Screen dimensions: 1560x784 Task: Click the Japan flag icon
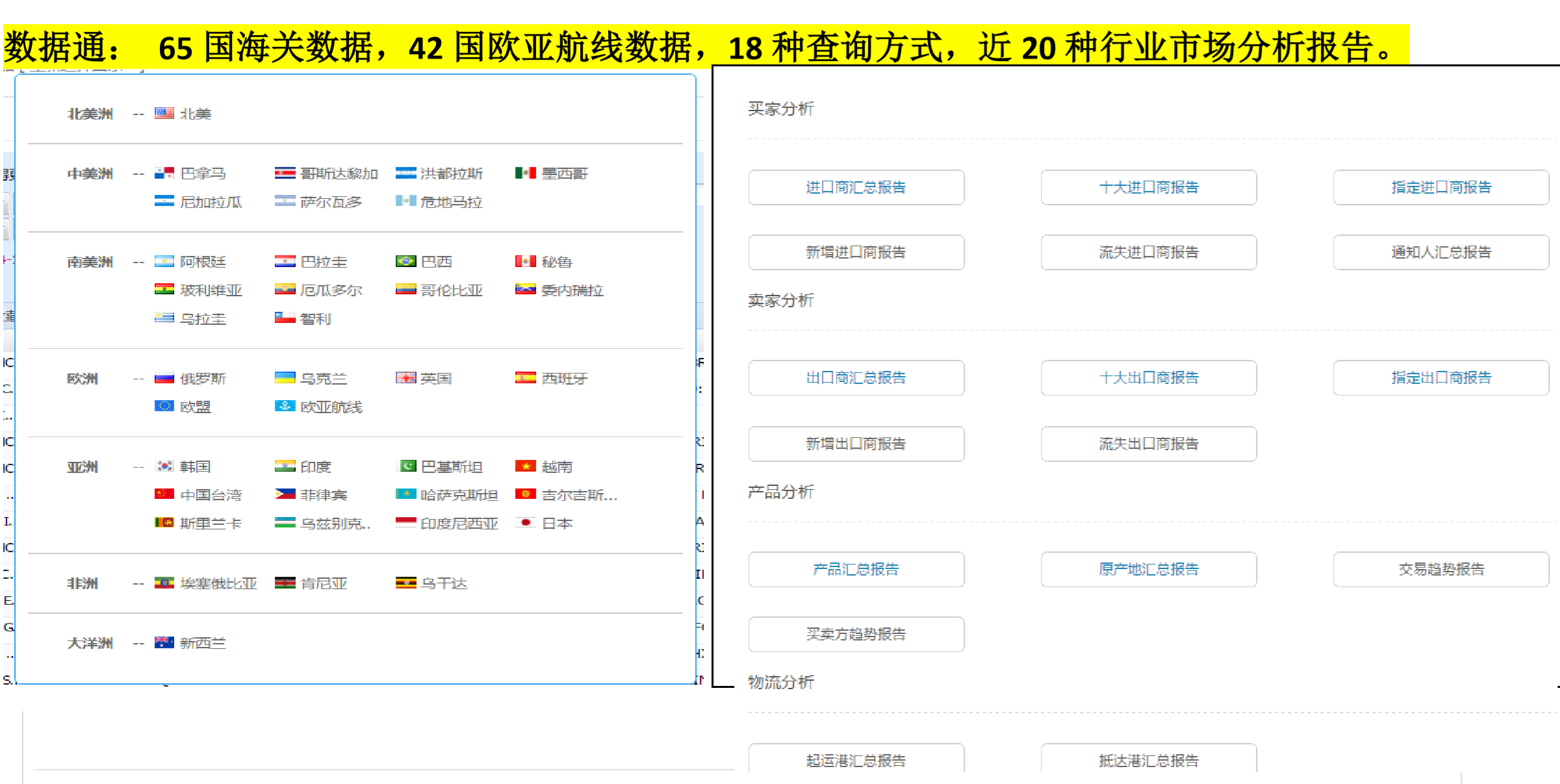pos(525,523)
